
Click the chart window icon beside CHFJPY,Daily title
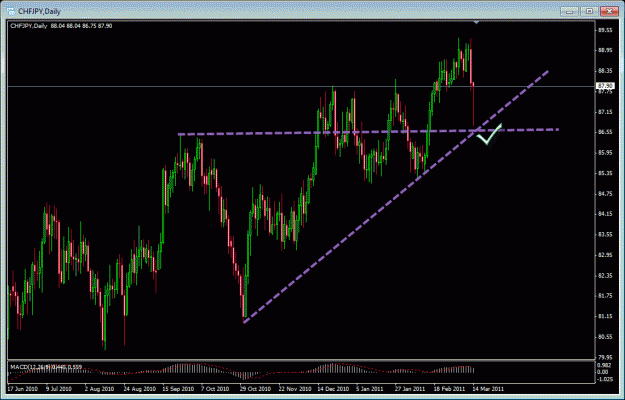point(11,11)
